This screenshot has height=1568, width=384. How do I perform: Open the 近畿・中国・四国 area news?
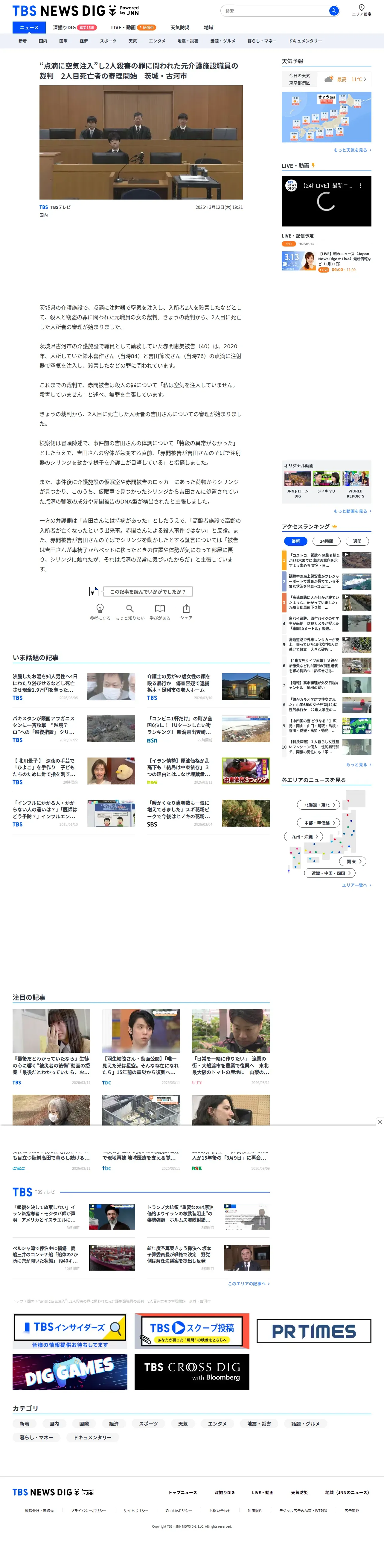pyautogui.click(x=330, y=873)
